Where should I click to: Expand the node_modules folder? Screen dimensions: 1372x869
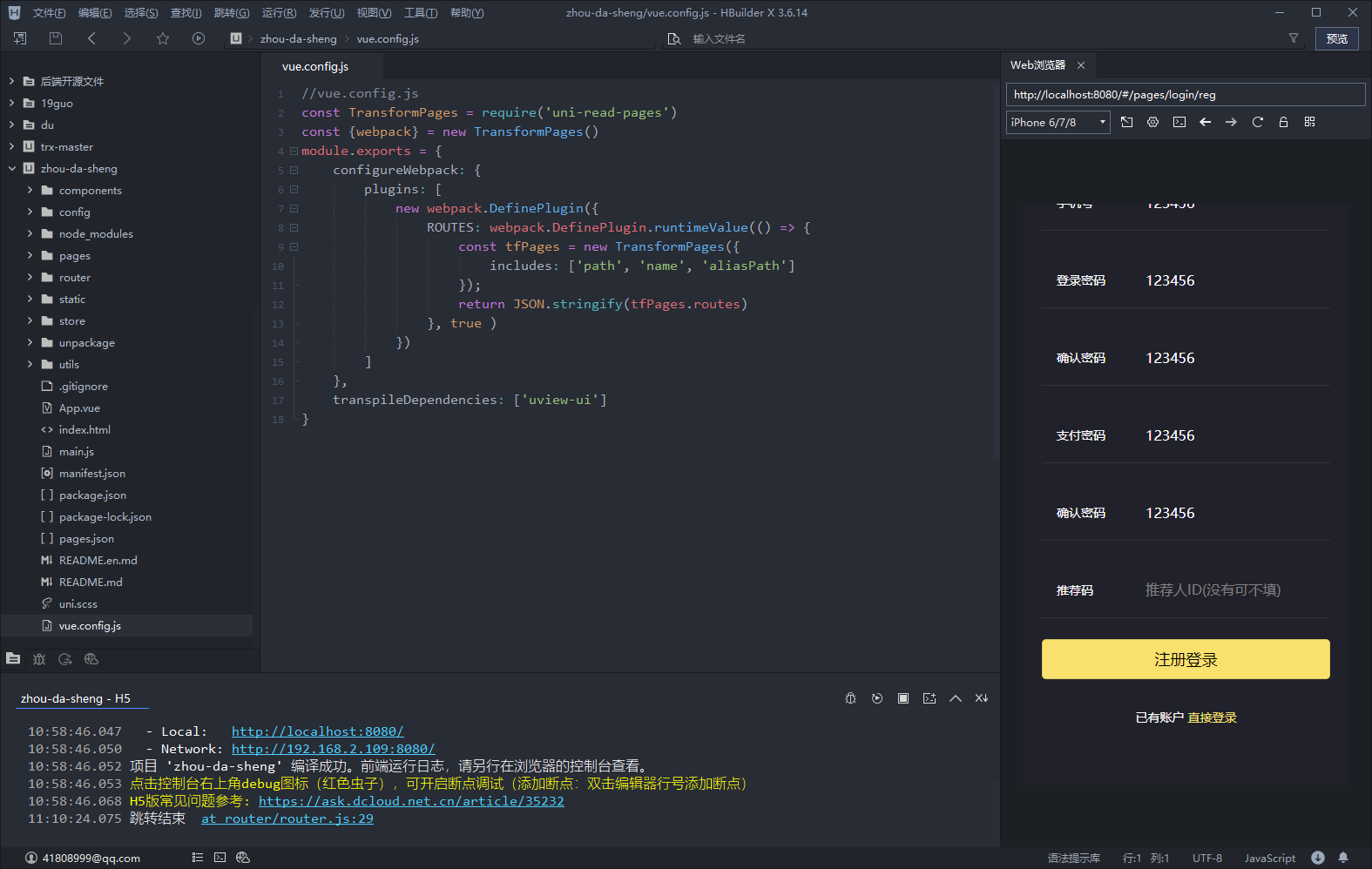(x=30, y=233)
